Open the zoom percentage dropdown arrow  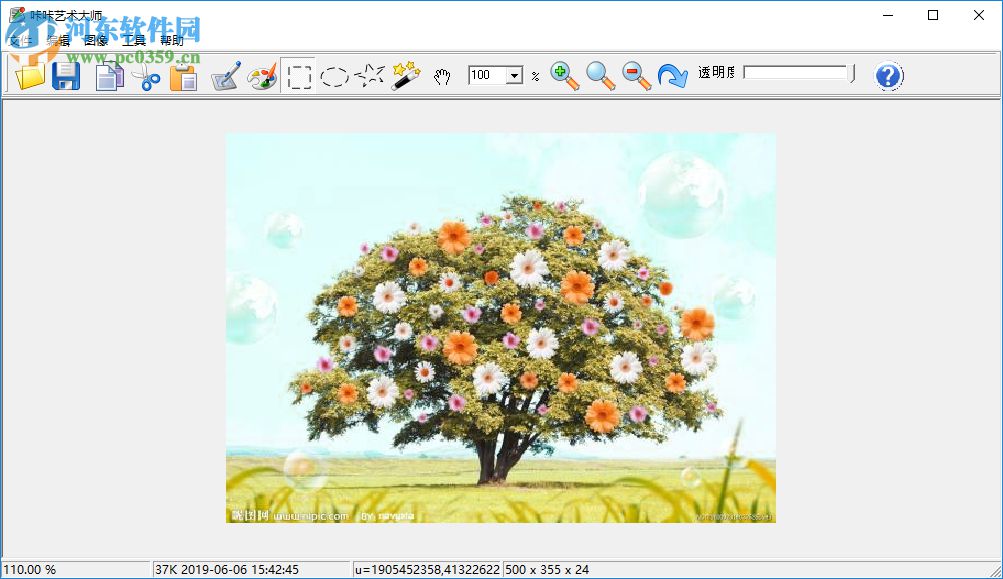pyautogui.click(x=514, y=75)
